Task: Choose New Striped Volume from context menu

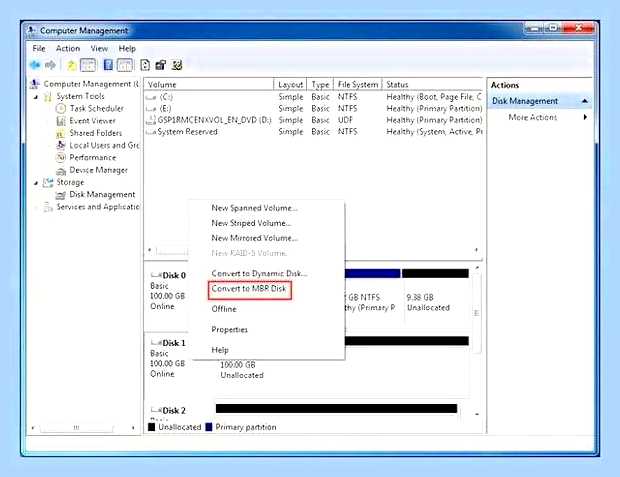Action: 251,223
